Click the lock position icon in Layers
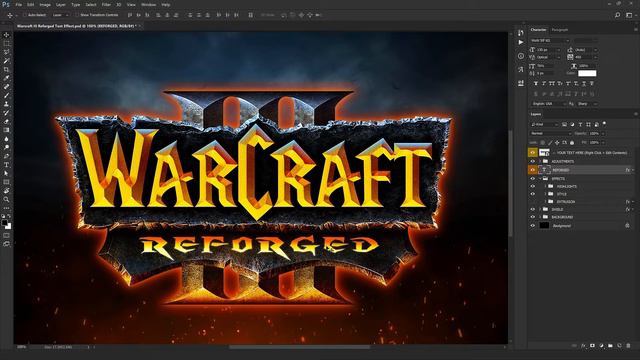Image resolution: width=640 pixels, height=360 pixels. point(557,142)
